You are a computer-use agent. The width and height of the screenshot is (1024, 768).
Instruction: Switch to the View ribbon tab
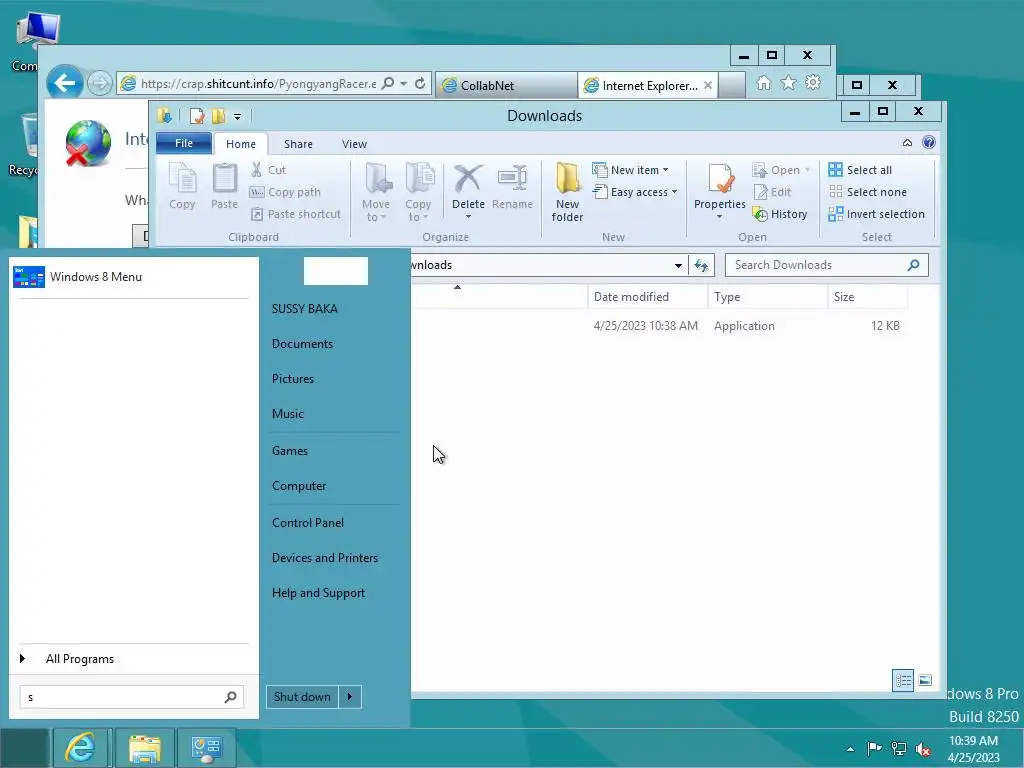(354, 144)
